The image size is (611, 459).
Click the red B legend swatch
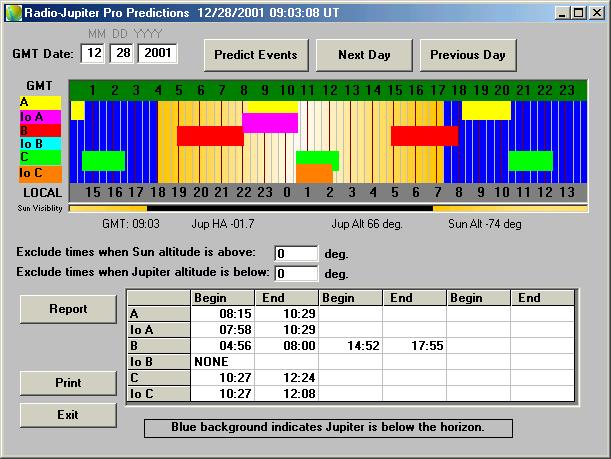[x=41, y=131]
